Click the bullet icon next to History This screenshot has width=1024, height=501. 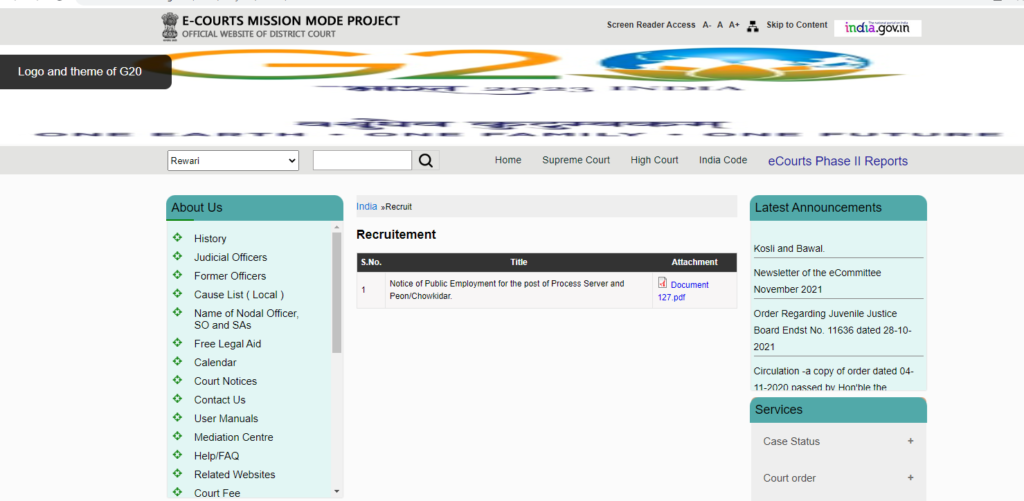[x=177, y=238]
